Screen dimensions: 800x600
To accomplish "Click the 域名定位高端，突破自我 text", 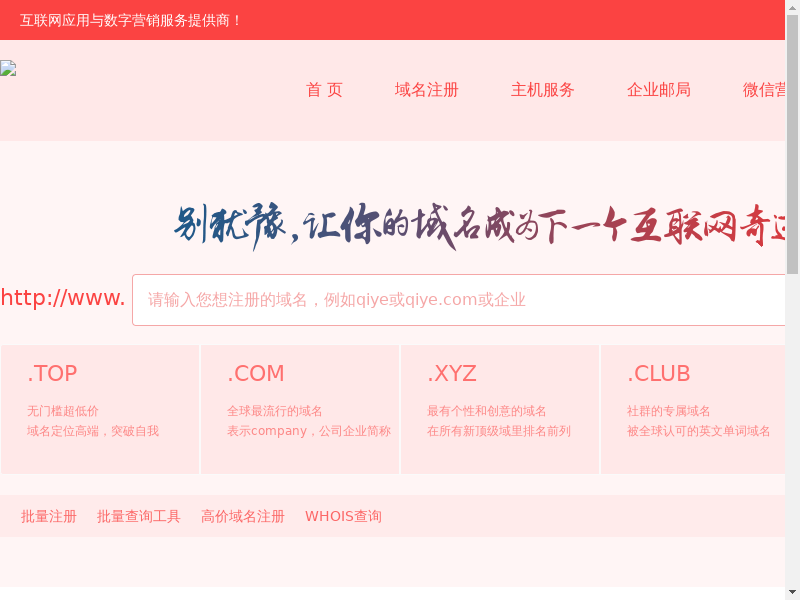I will [x=93, y=431].
